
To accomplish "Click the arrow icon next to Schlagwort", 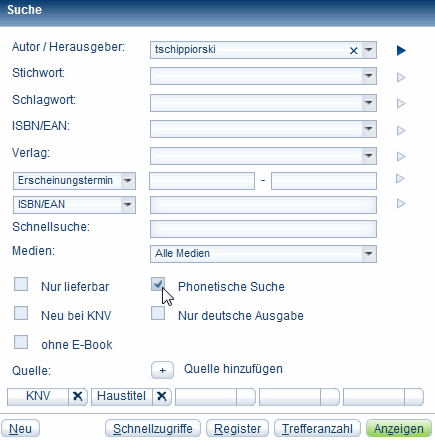I will coord(401,104).
